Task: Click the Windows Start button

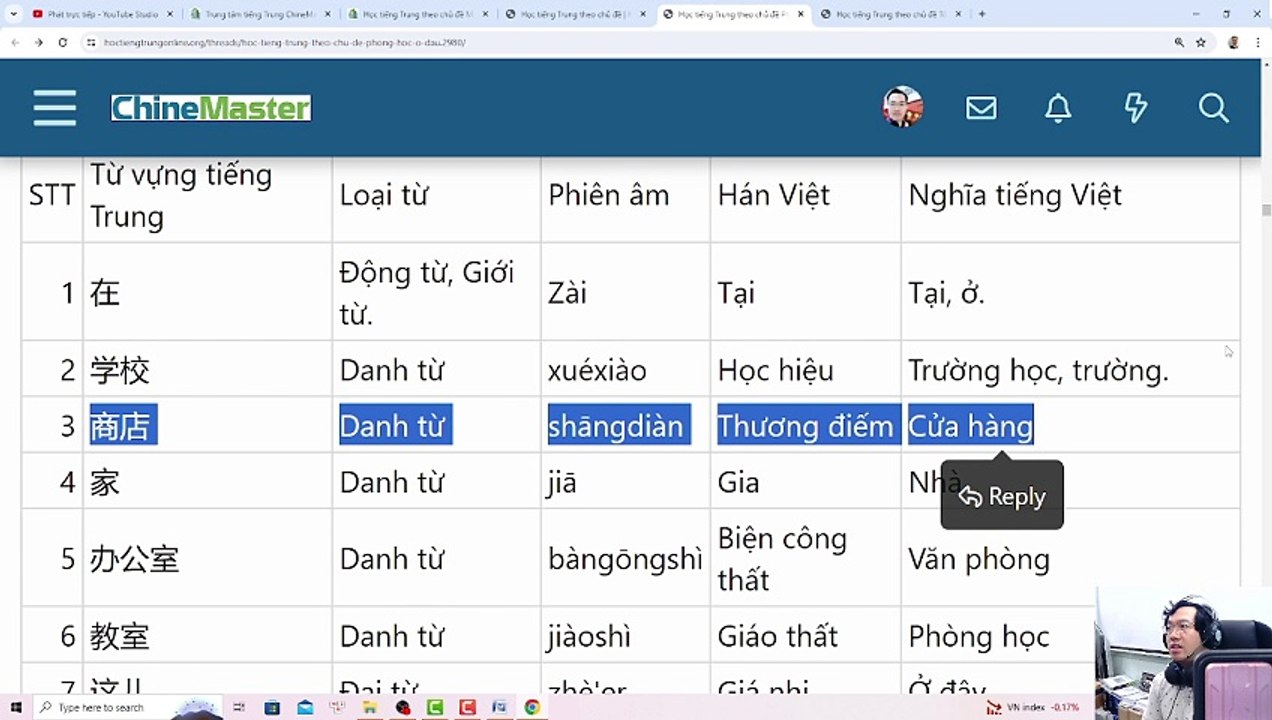Action: tap(16, 707)
